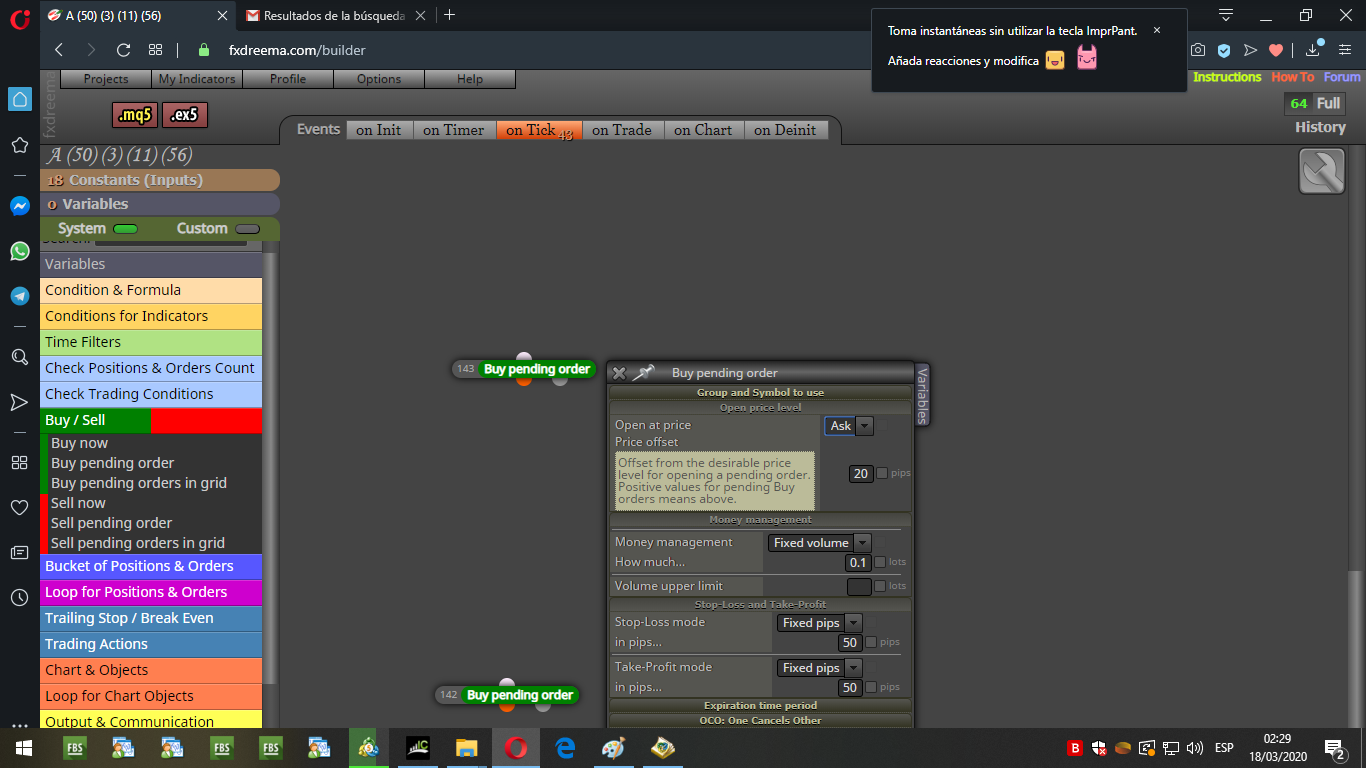Screen dimensions: 1366x768
Task: Open the Projects menu
Action: point(106,79)
